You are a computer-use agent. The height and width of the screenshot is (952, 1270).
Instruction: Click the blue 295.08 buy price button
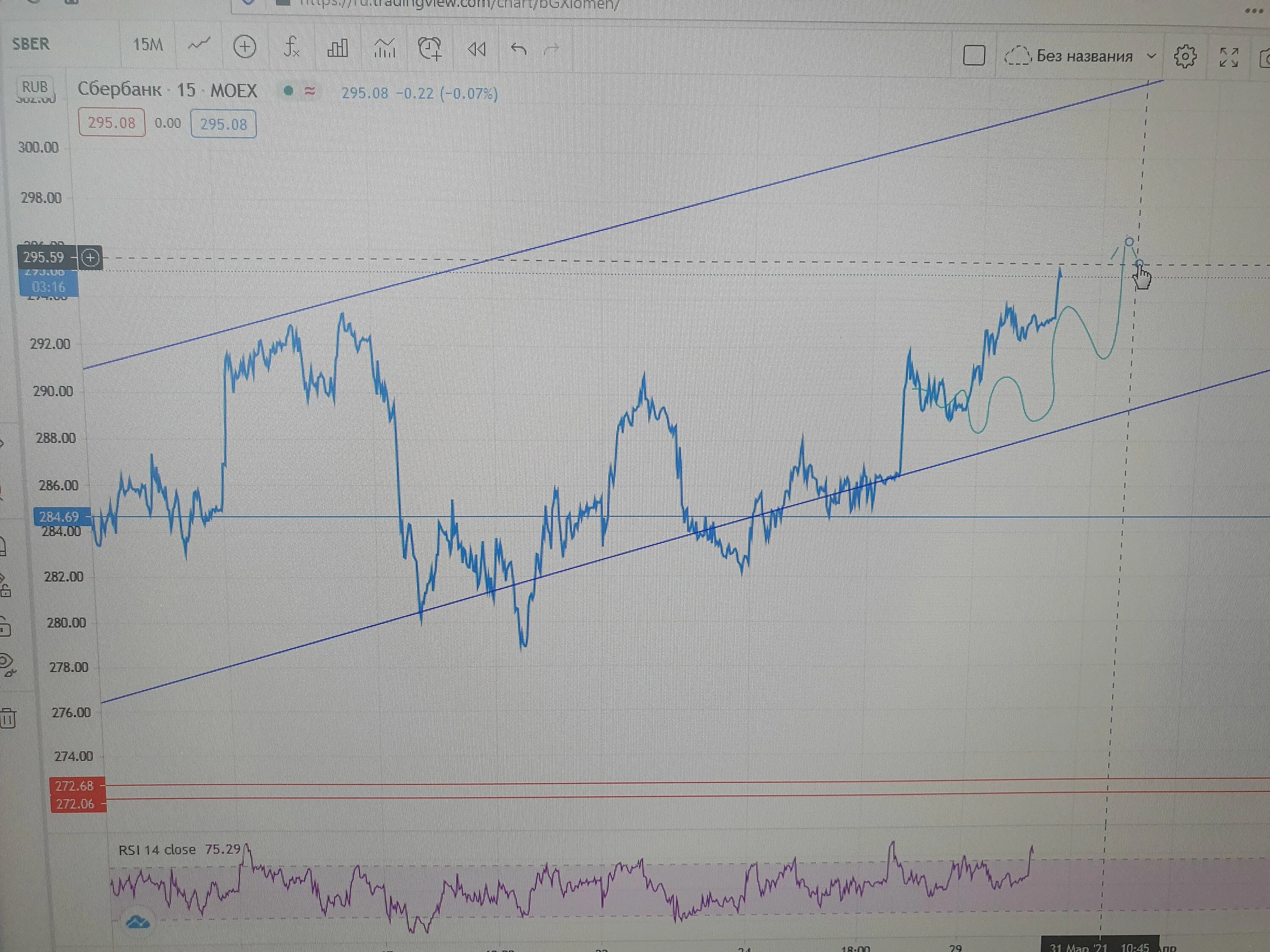pos(224,124)
